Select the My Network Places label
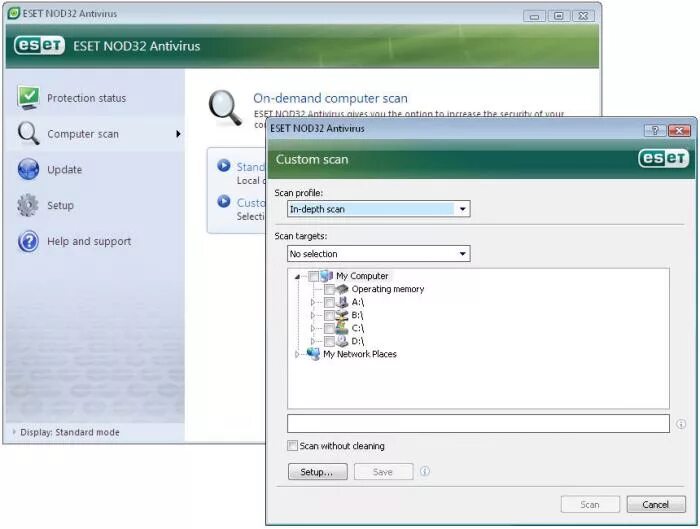 360,354
